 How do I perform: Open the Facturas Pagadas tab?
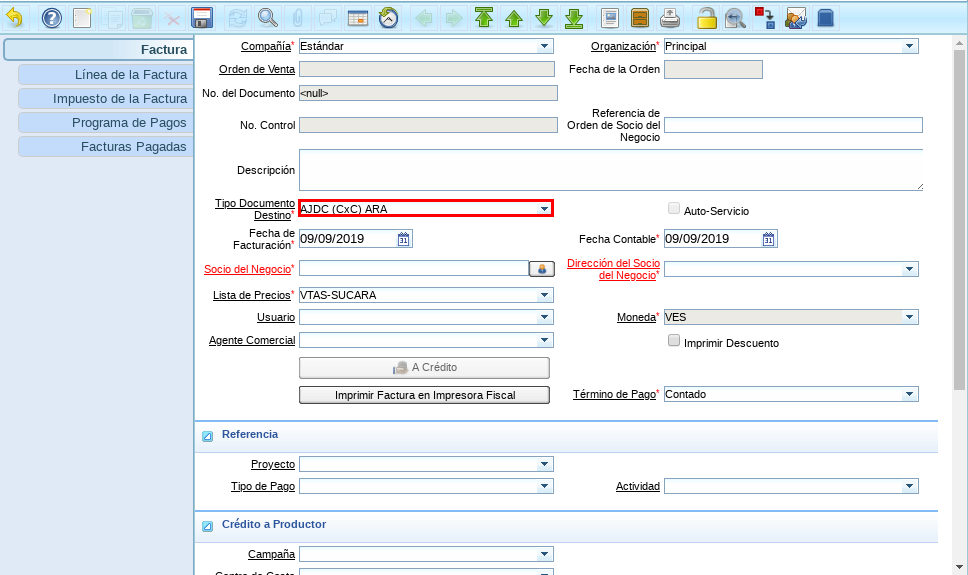106,147
